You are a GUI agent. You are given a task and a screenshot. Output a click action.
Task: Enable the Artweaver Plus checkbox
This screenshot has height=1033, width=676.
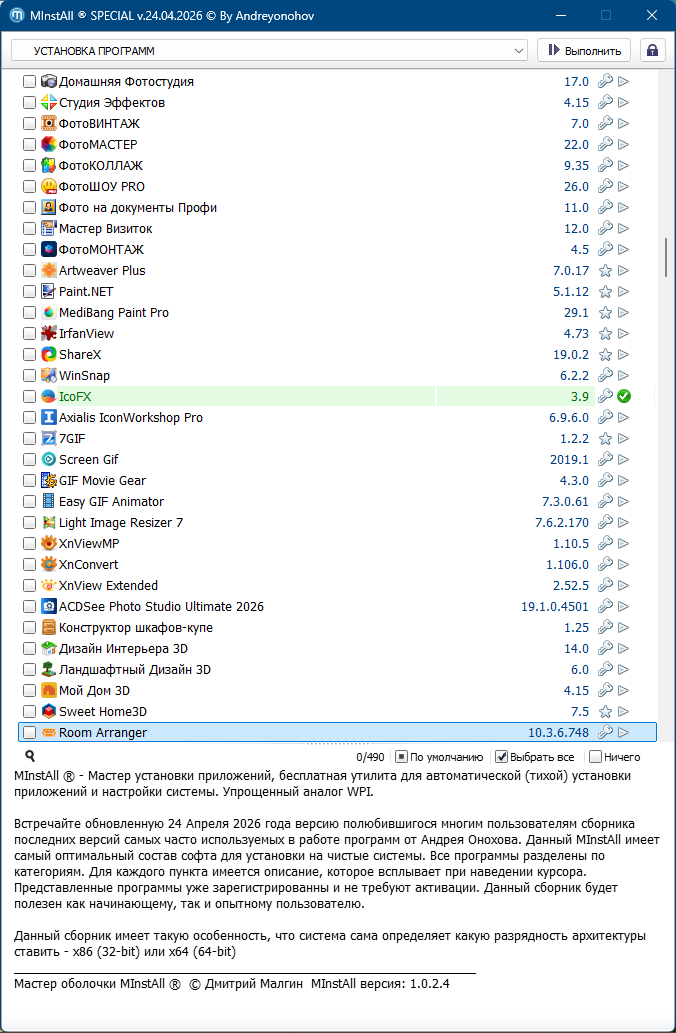29,271
